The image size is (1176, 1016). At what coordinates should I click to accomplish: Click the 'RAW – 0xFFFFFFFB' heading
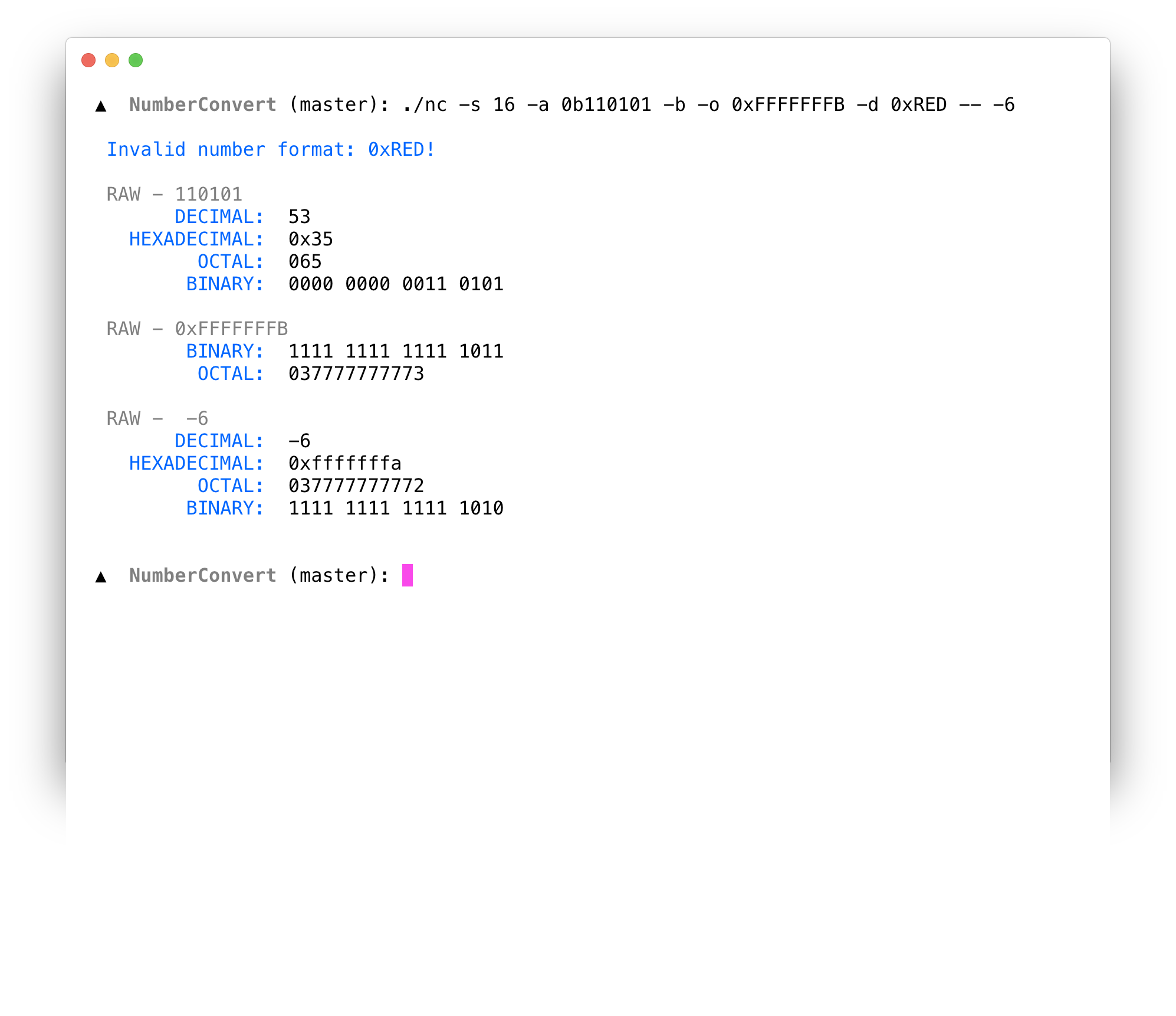click(197, 329)
